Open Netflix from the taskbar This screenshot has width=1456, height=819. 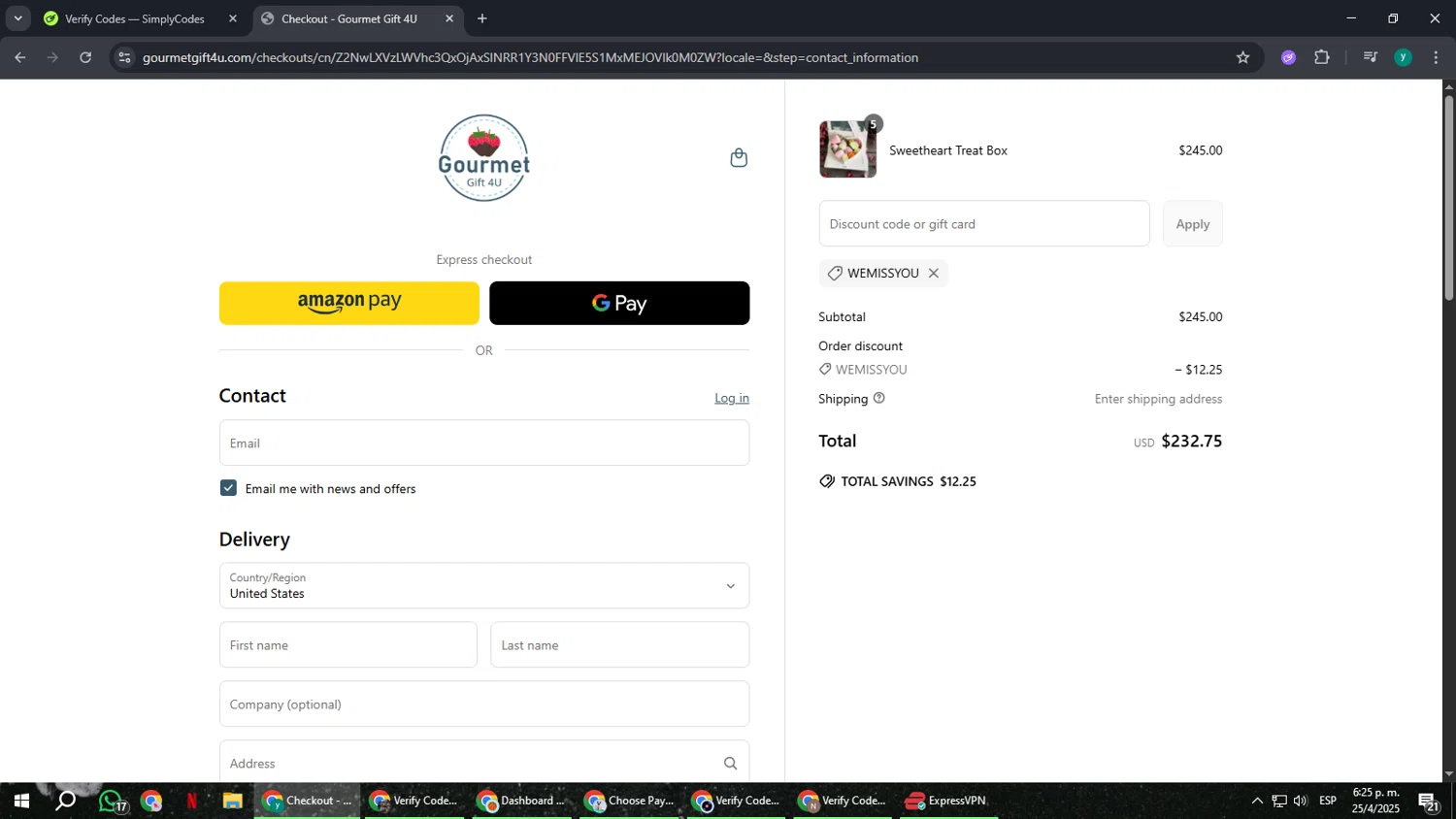click(191, 802)
